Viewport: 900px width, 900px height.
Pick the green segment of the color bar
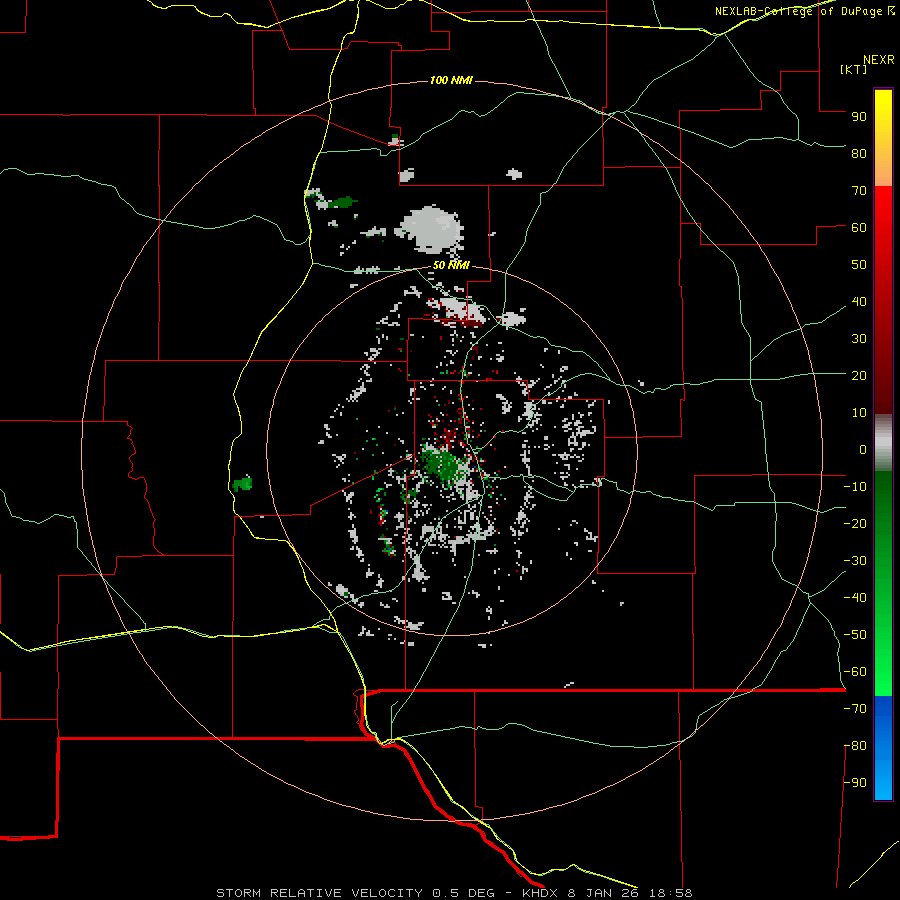[x=883, y=584]
